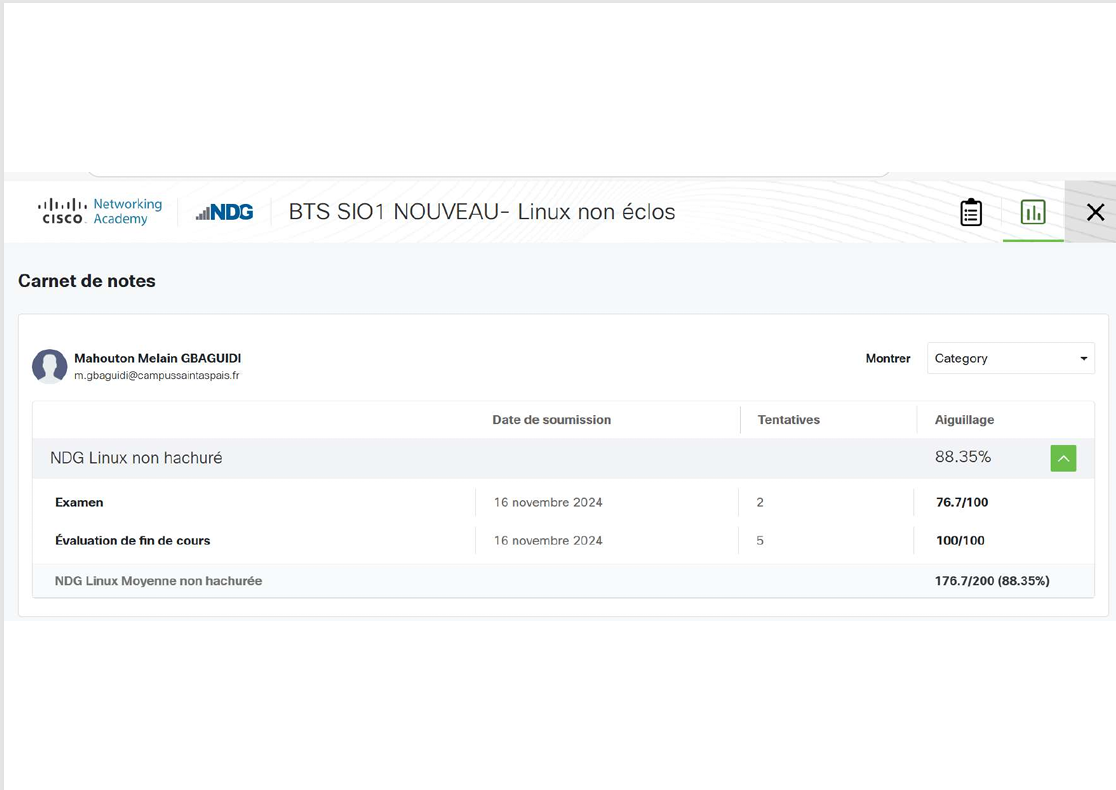Open the Montrer Category dropdown
This screenshot has height=790, width=1116.
pyautogui.click(x=1010, y=358)
